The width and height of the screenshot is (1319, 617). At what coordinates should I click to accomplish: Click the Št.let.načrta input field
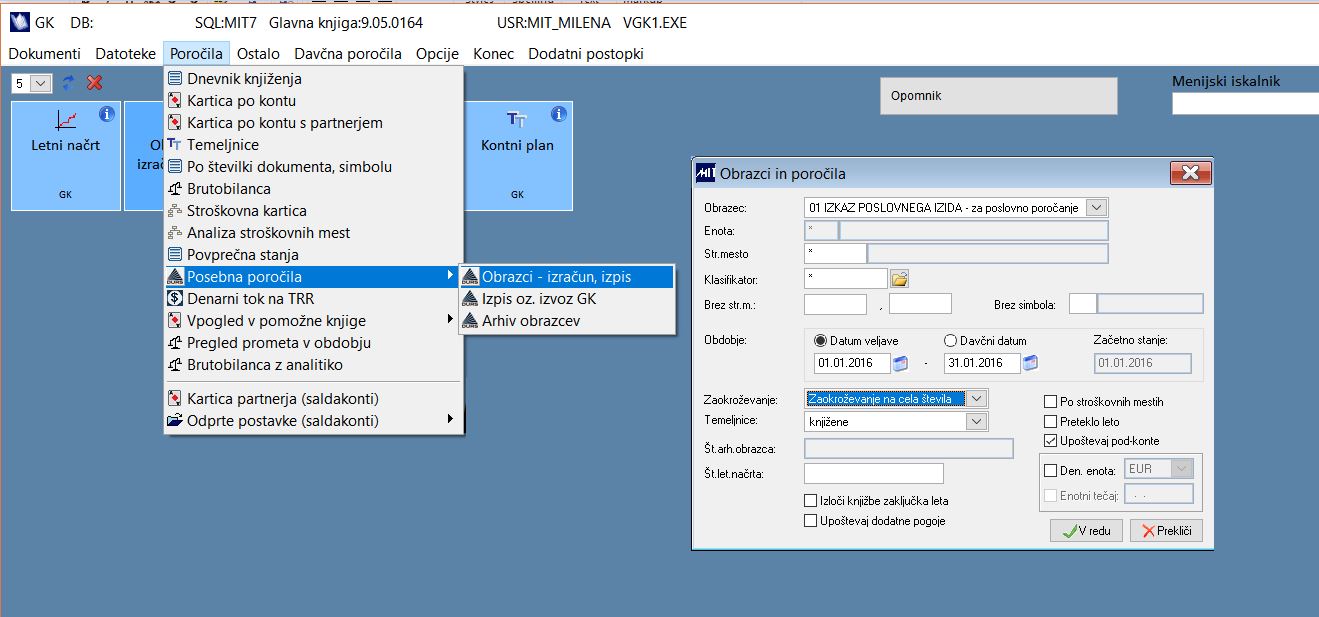point(873,473)
